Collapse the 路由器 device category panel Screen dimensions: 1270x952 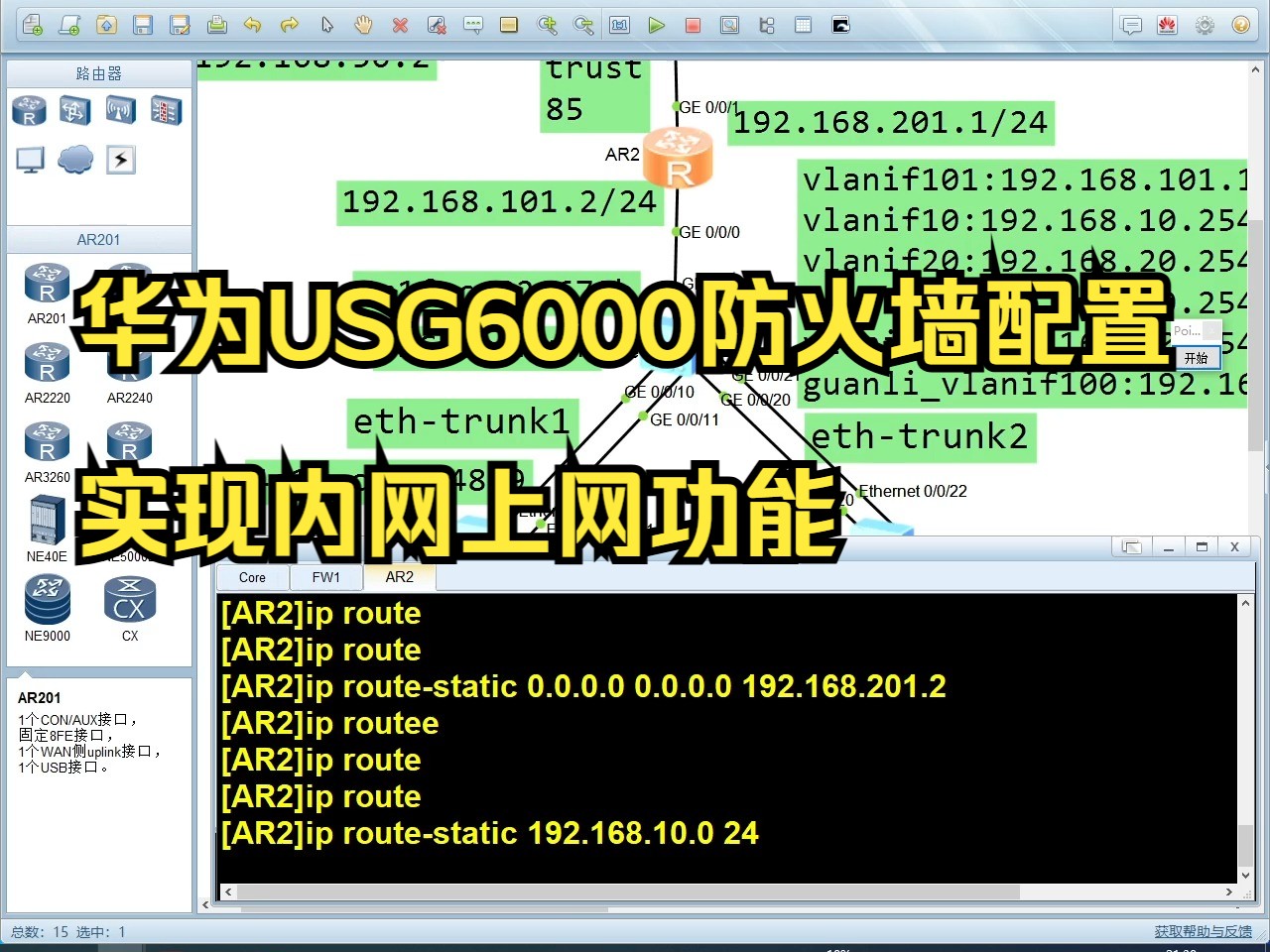(x=98, y=72)
